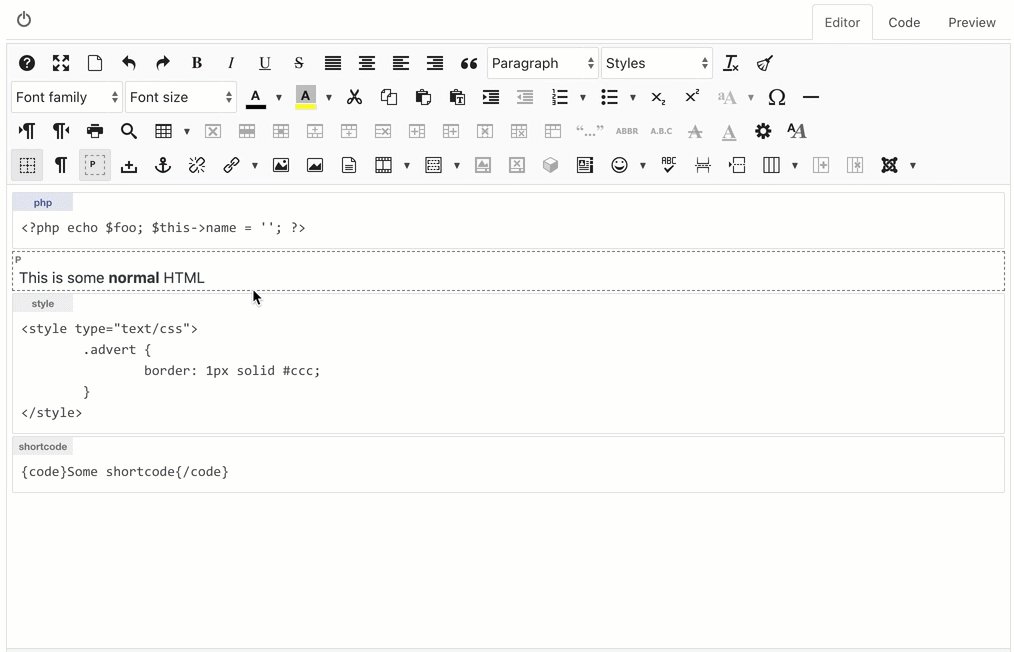
Task: Open search and replace
Action: [129, 131]
